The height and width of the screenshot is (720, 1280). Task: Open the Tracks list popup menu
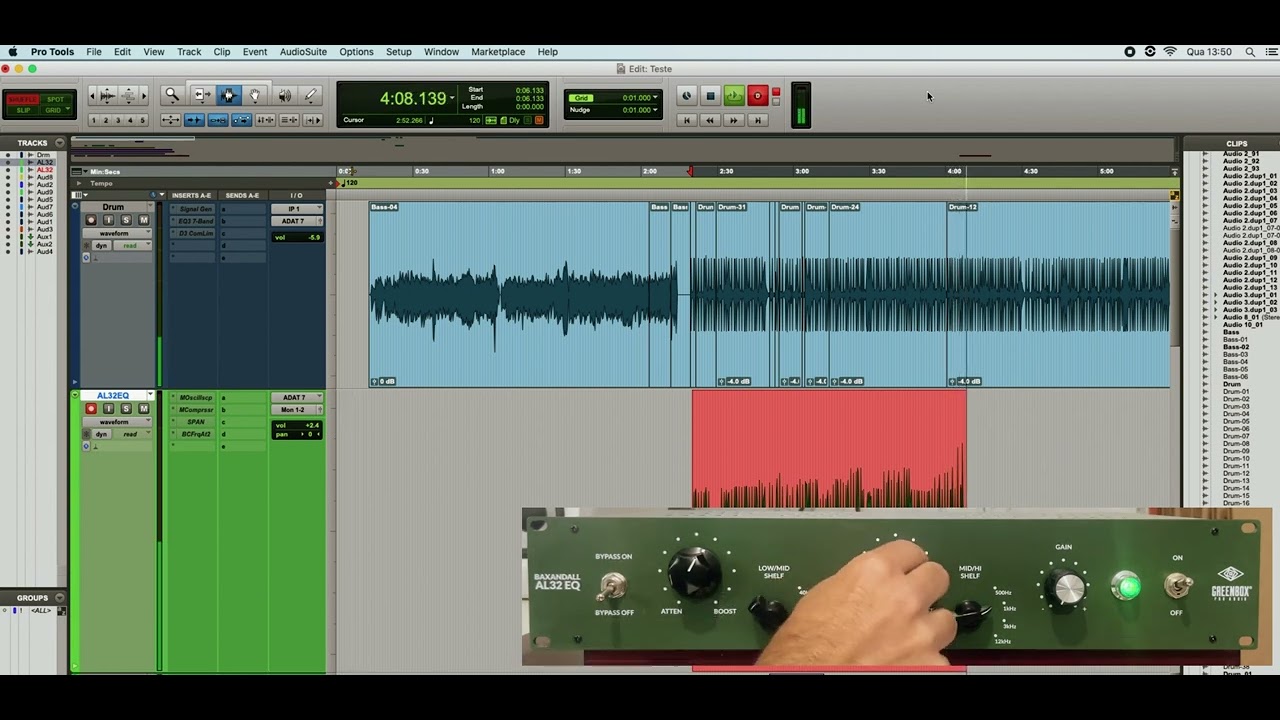click(60, 143)
